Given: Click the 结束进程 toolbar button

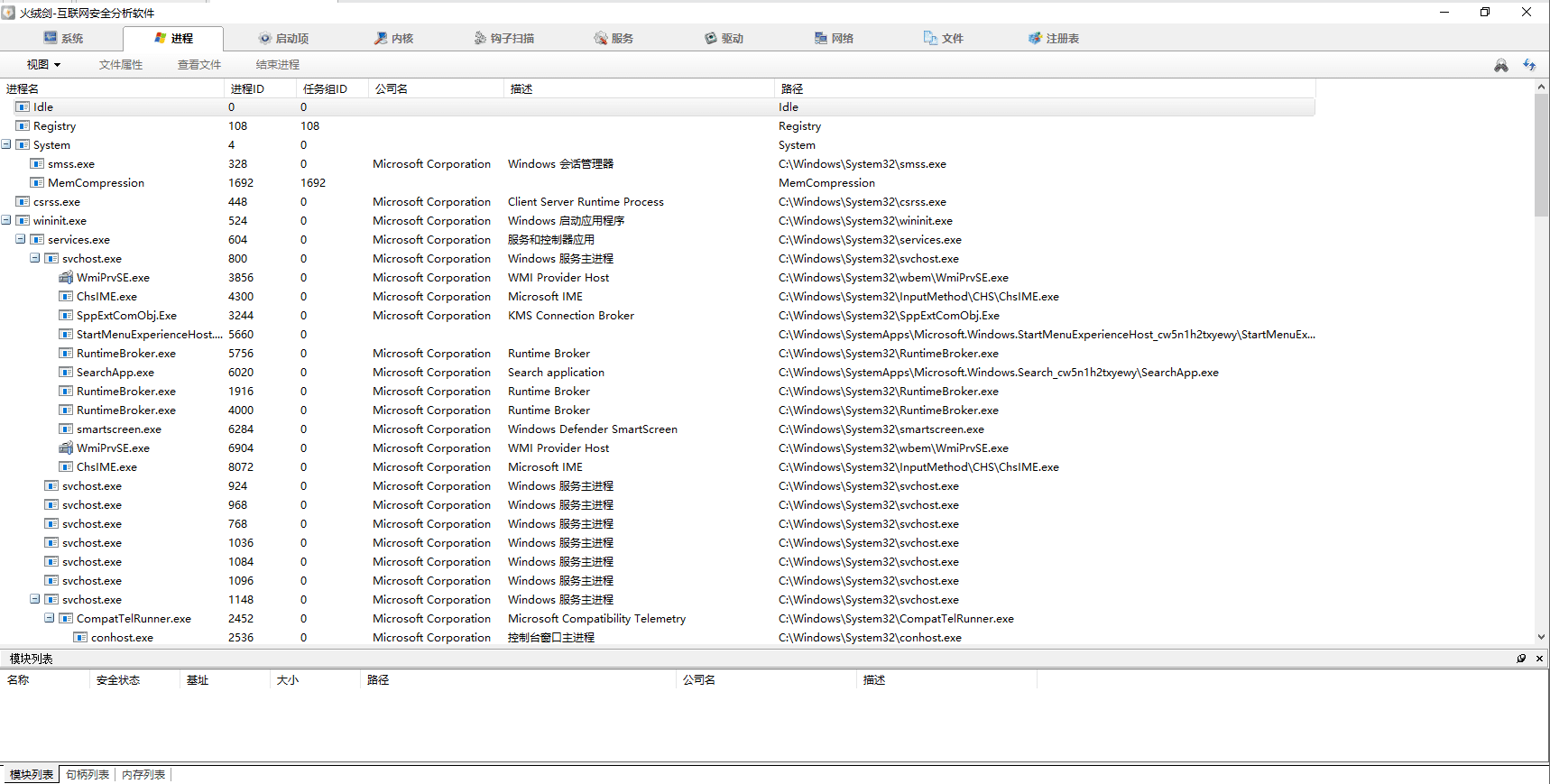Looking at the screenshot, I should pos(278,65).
